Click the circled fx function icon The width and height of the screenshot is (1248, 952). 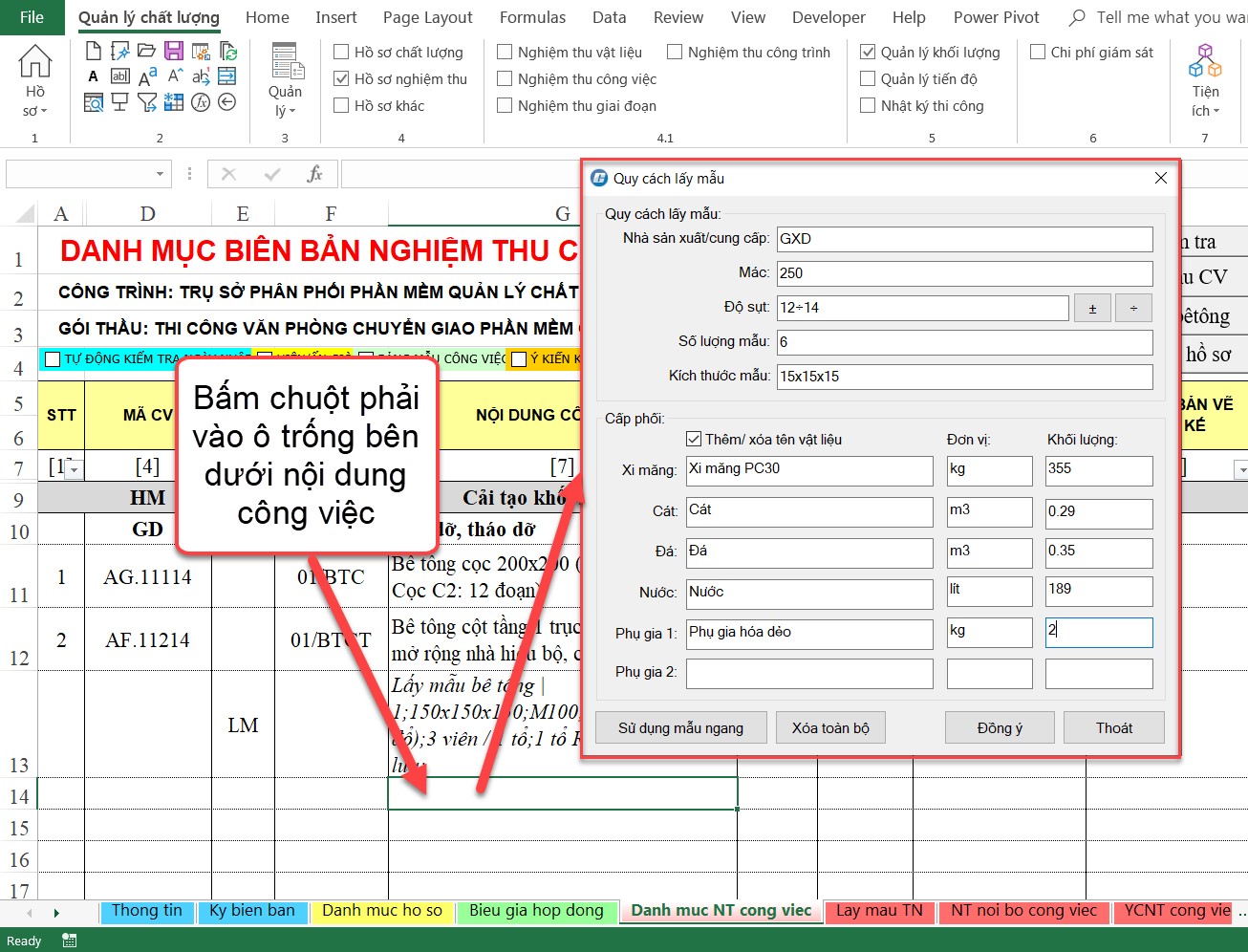201,102
